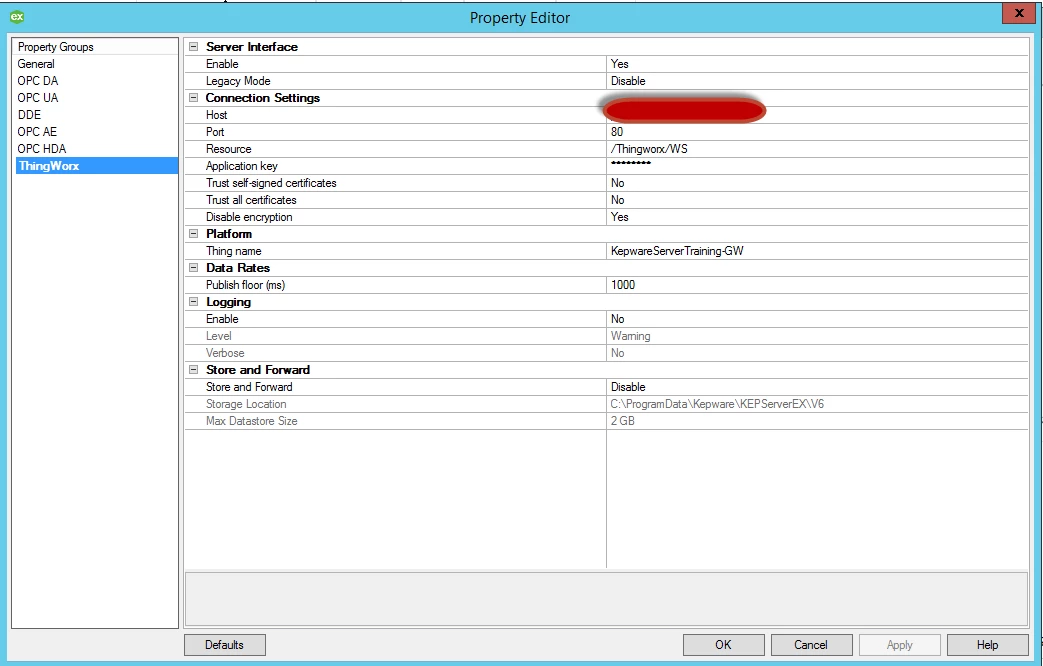Select 'Trust all certificates' label
1043x666 pixels.
tap(251, 200)
